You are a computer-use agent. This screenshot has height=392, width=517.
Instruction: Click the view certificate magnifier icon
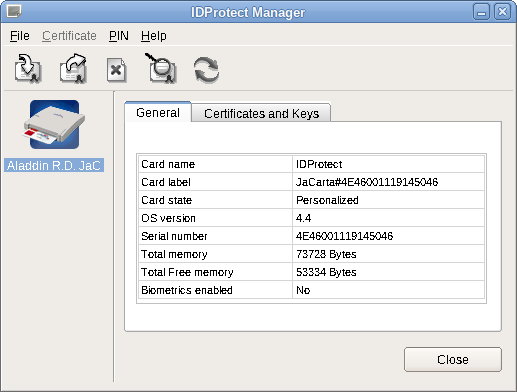161,68
